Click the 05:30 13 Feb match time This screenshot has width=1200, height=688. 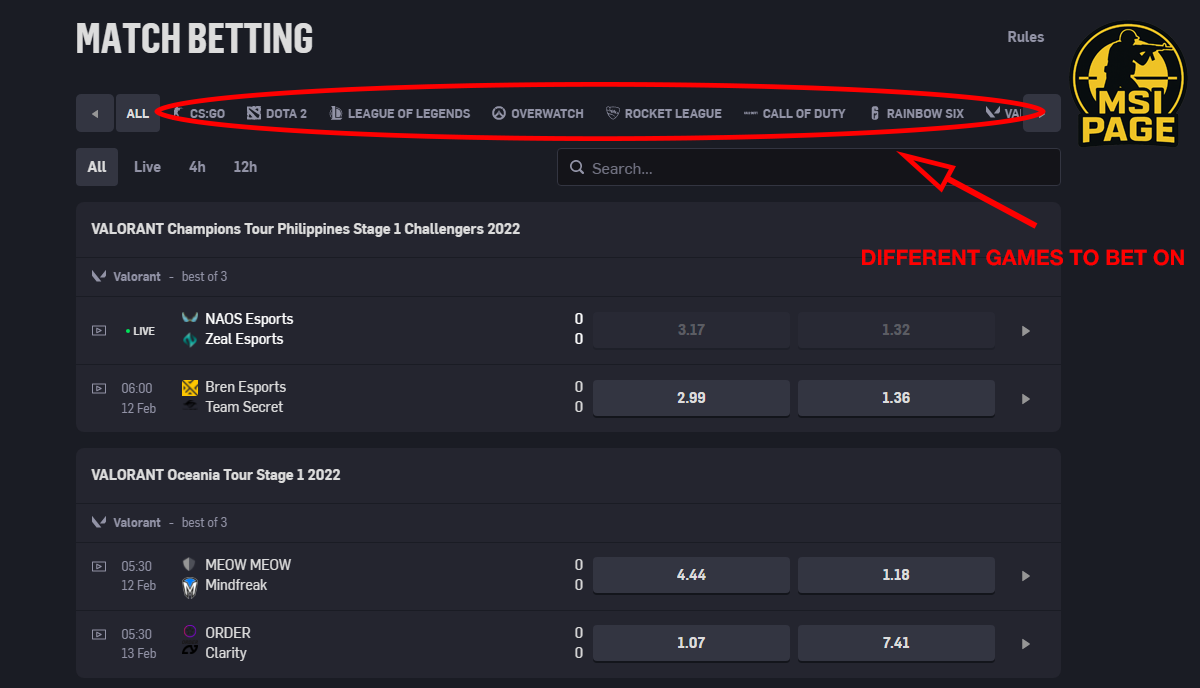tap(138, 644)
